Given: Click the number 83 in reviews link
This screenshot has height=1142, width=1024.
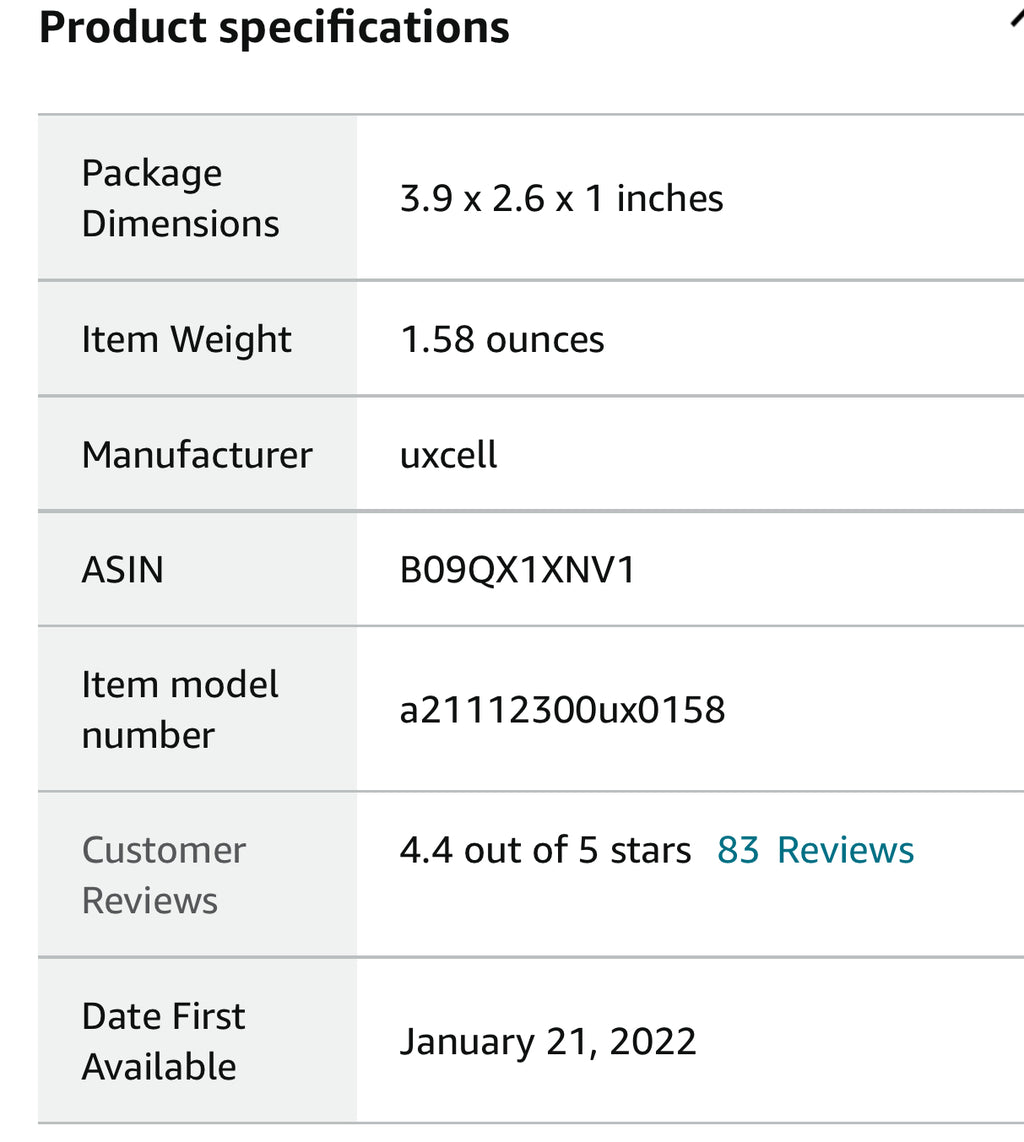Looking at the screenshot, I should 738,850.
